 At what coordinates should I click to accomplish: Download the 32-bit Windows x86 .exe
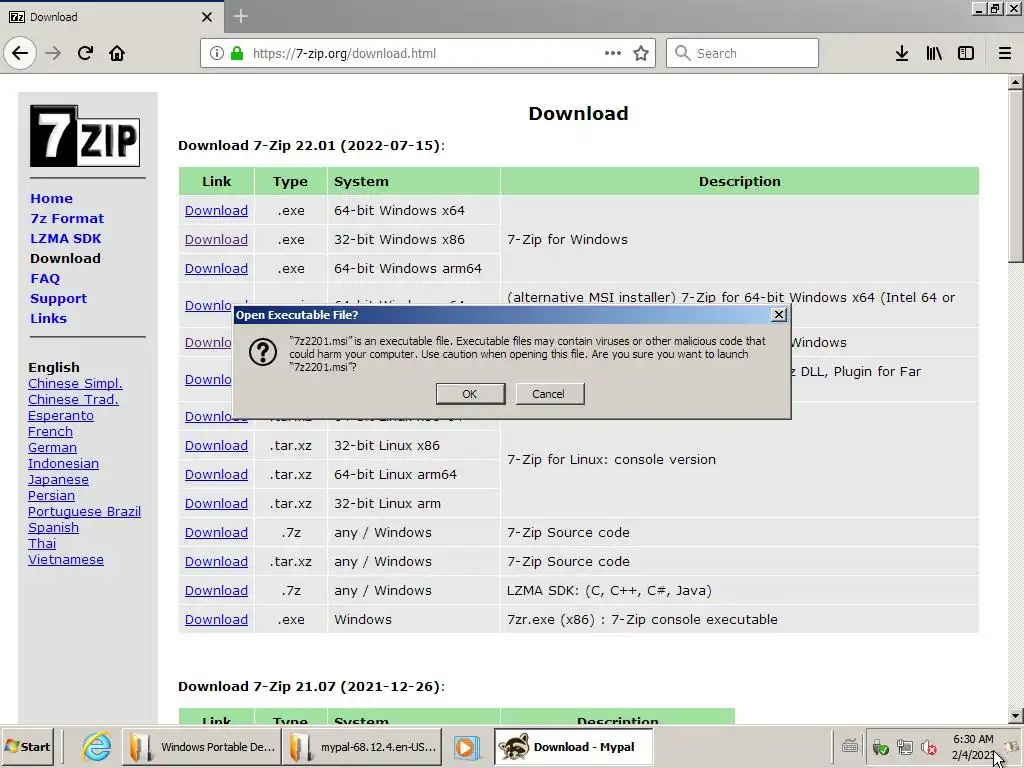[x=216, y=240]
